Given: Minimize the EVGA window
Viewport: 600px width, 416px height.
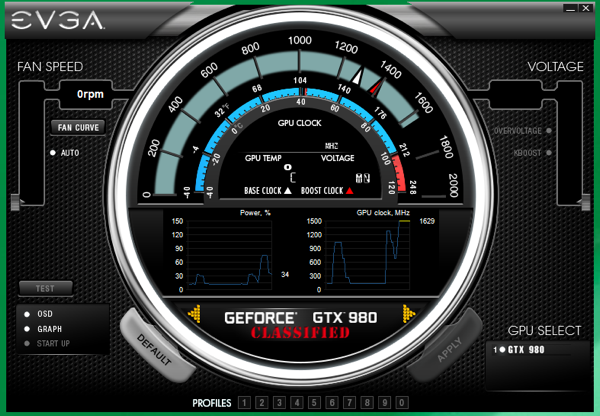Looking at the screenshot, I should 571,8.
